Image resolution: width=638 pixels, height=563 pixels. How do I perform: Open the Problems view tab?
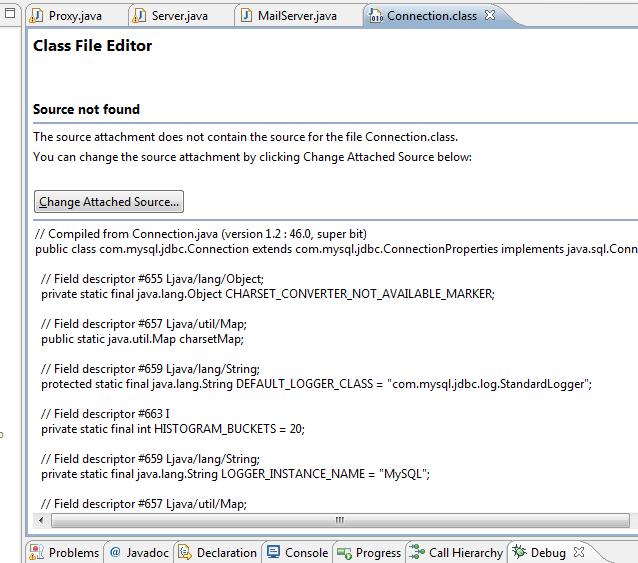coord(64,552)
